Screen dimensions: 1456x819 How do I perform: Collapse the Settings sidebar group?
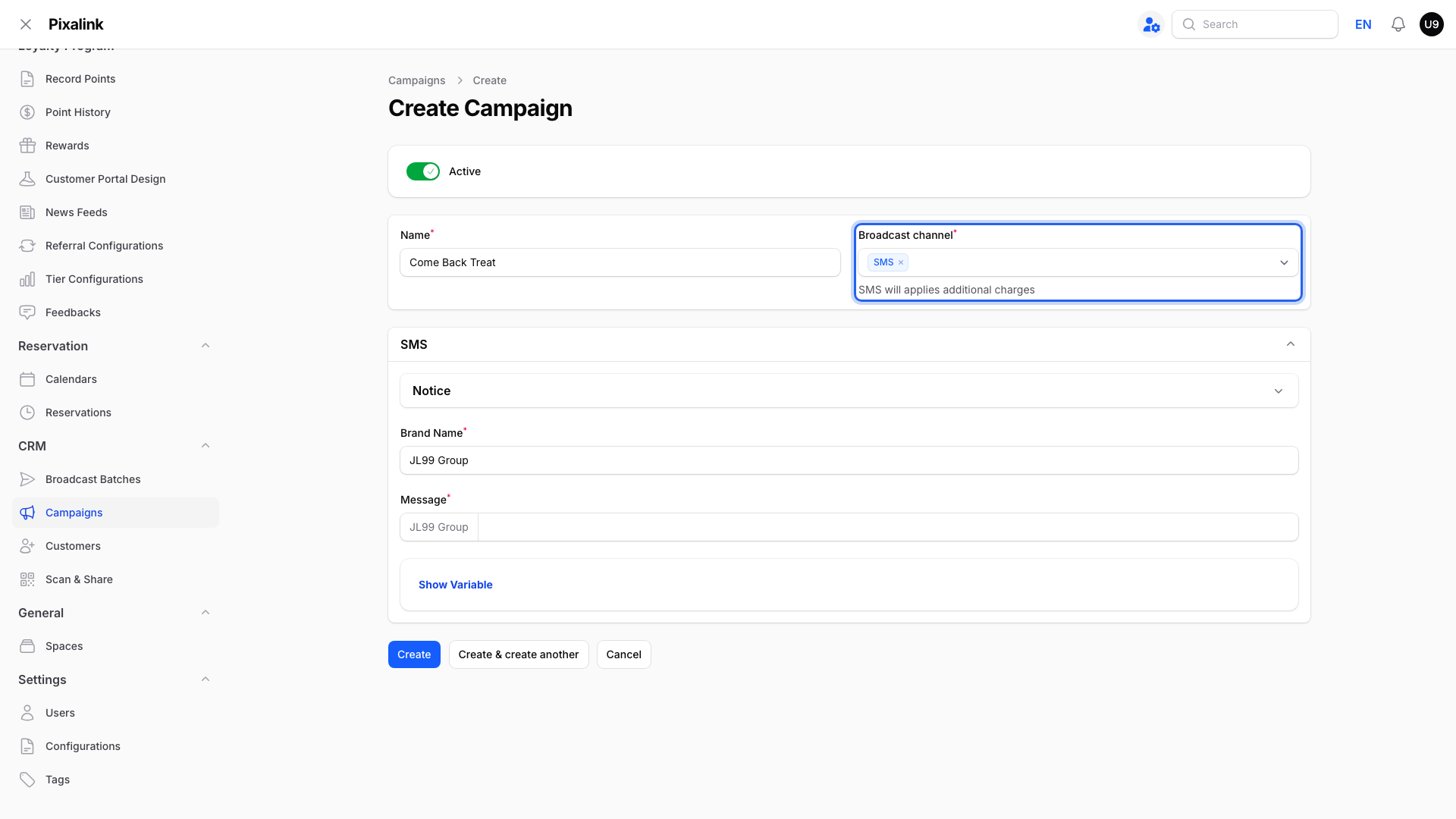tap(206, 679)
